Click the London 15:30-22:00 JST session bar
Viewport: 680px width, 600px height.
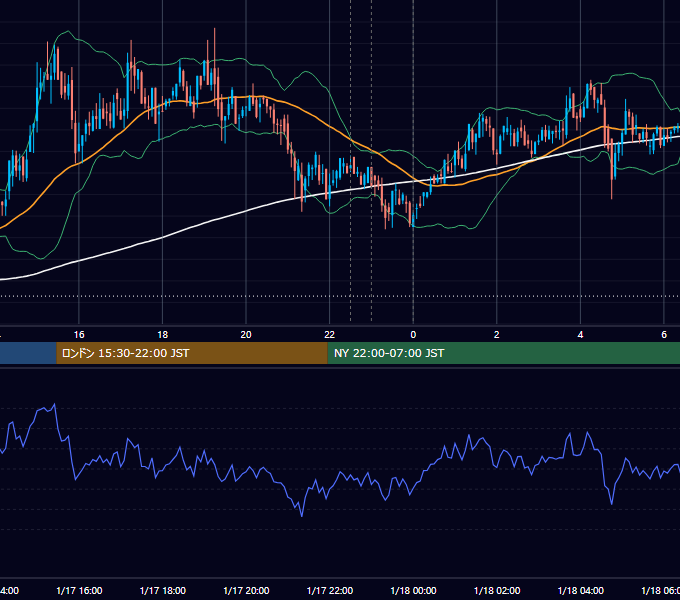click(x=192, y=353)
